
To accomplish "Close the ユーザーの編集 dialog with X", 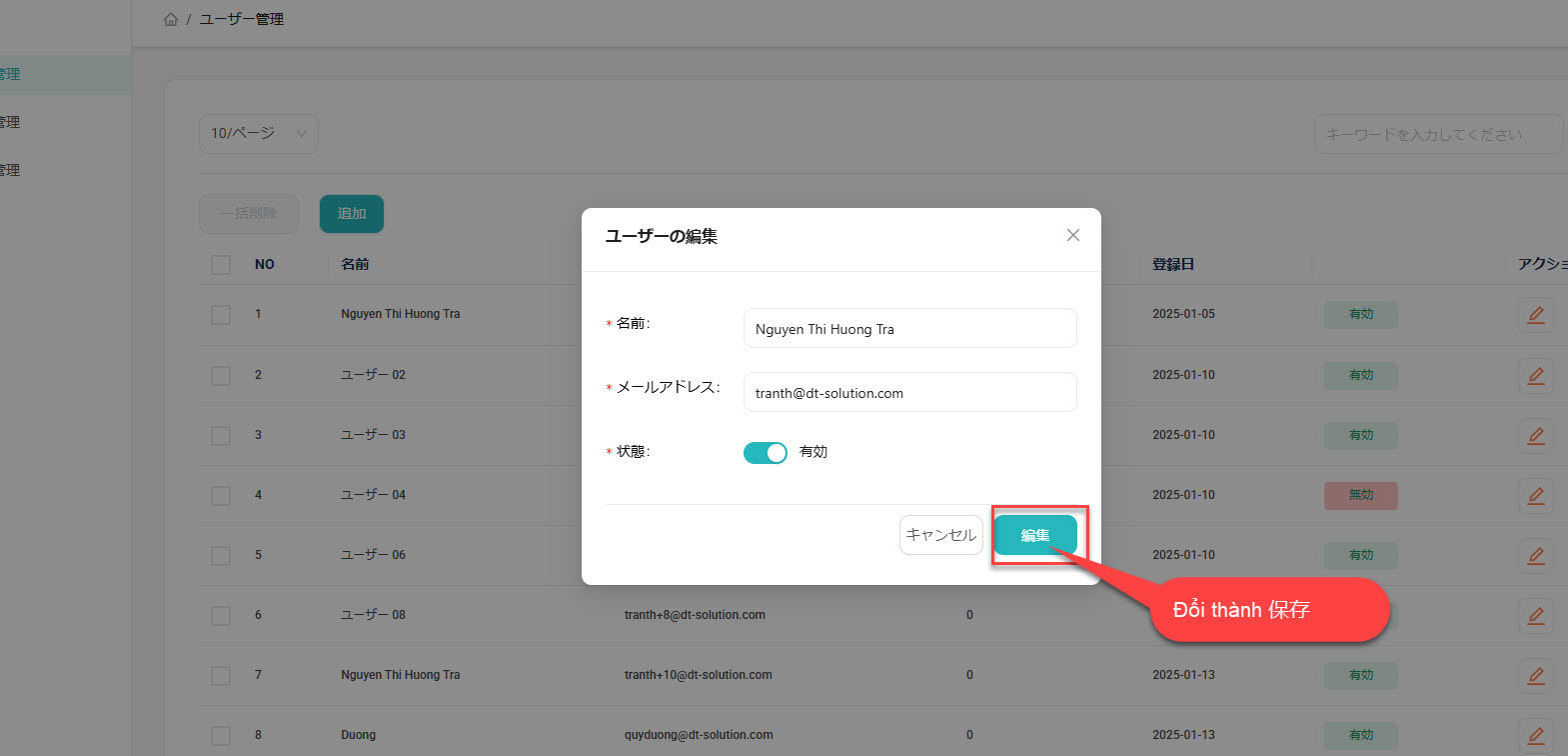I will [1072, 235].
